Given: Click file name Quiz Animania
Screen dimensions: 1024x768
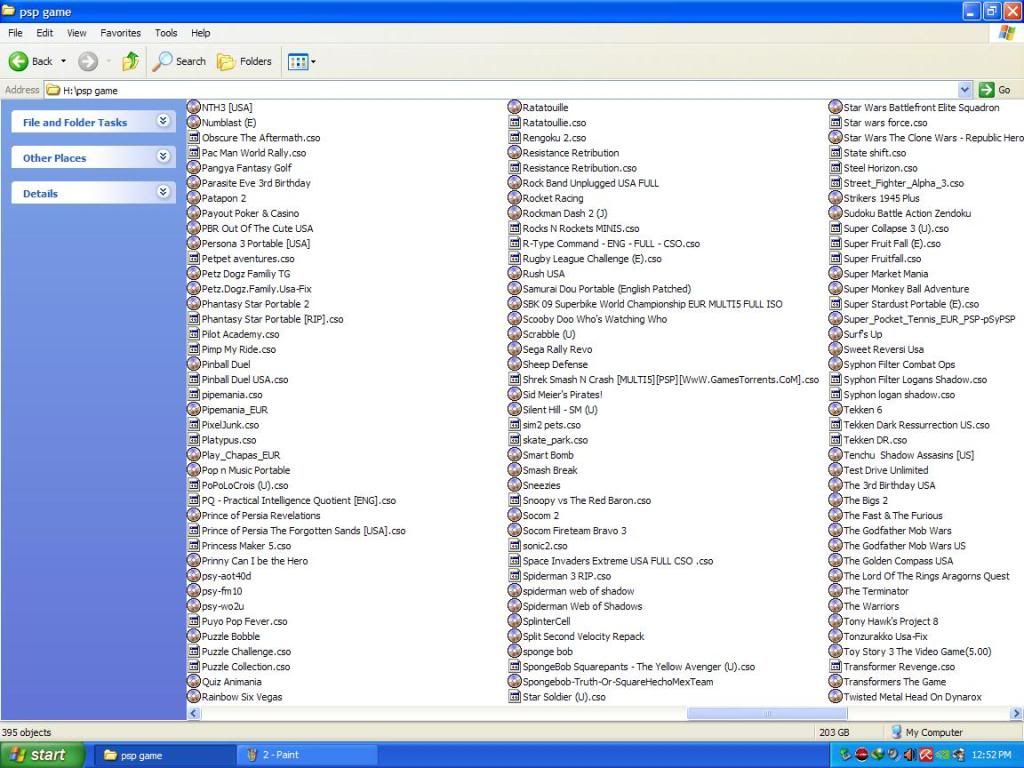Looking at the screenshot, I should click(231, 681).
